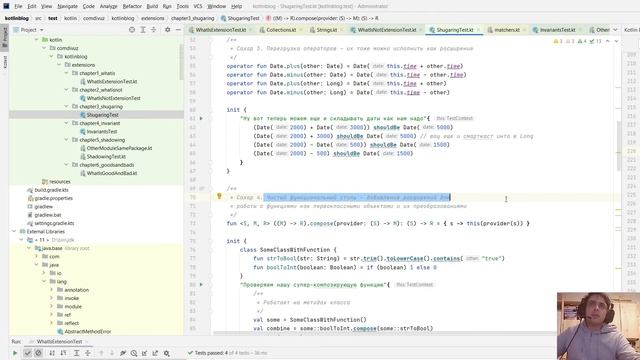
Task: Run test at line 61 gutter arrow
Action: [x=201, y=118]
